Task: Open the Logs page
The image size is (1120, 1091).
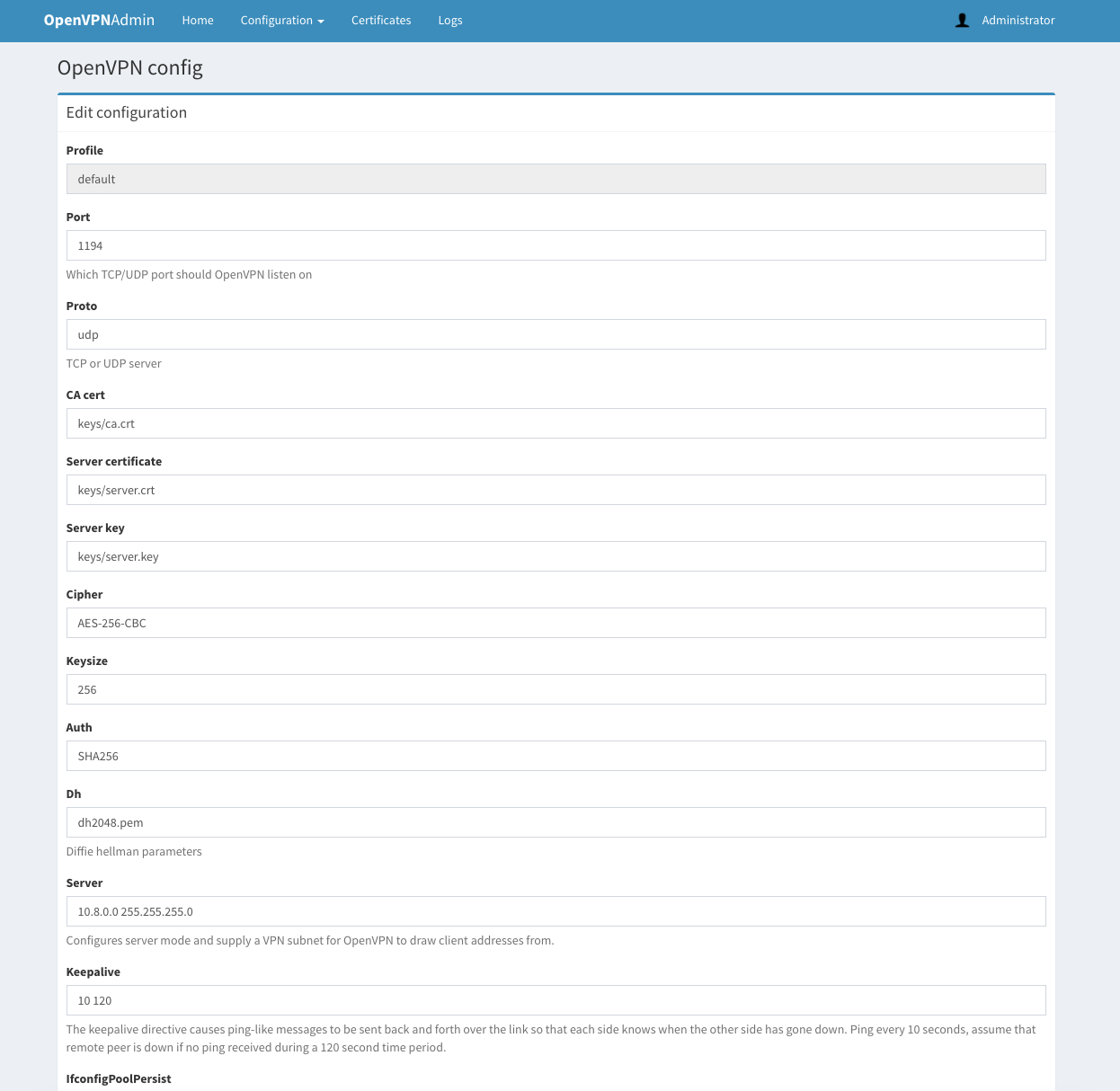Action: [450, 20]
